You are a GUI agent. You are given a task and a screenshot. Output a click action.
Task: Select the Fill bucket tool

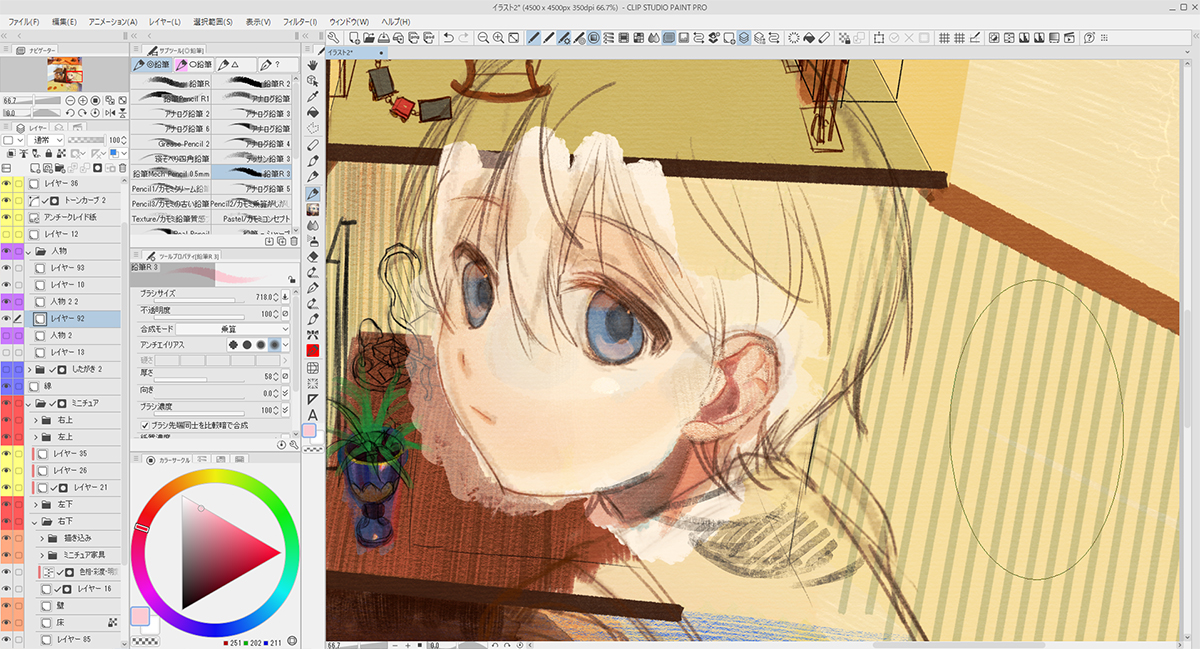(x=313, y=112)
